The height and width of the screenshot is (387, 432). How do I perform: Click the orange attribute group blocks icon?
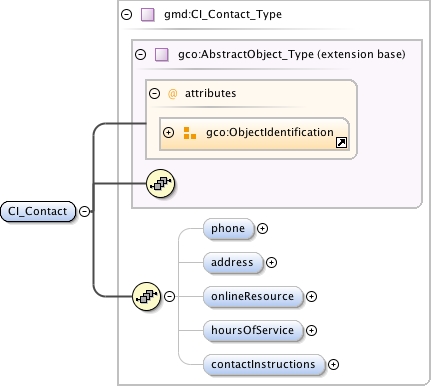tap(190, 133)
